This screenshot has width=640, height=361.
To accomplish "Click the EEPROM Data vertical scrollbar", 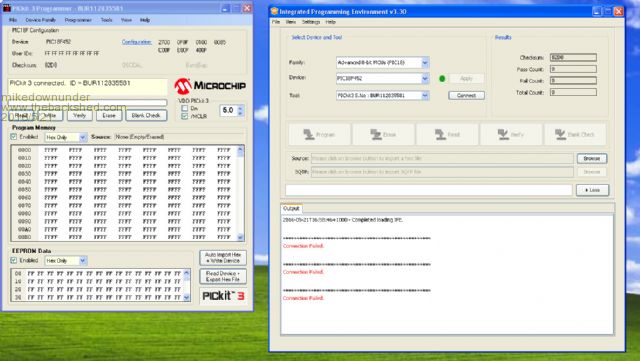I will coord(187,285).
